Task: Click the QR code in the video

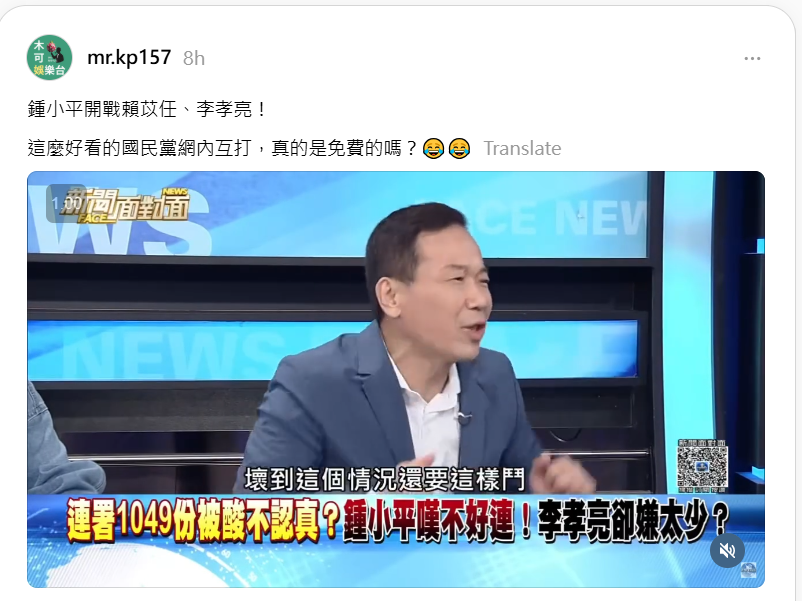Action: click(x=702, y=465)
